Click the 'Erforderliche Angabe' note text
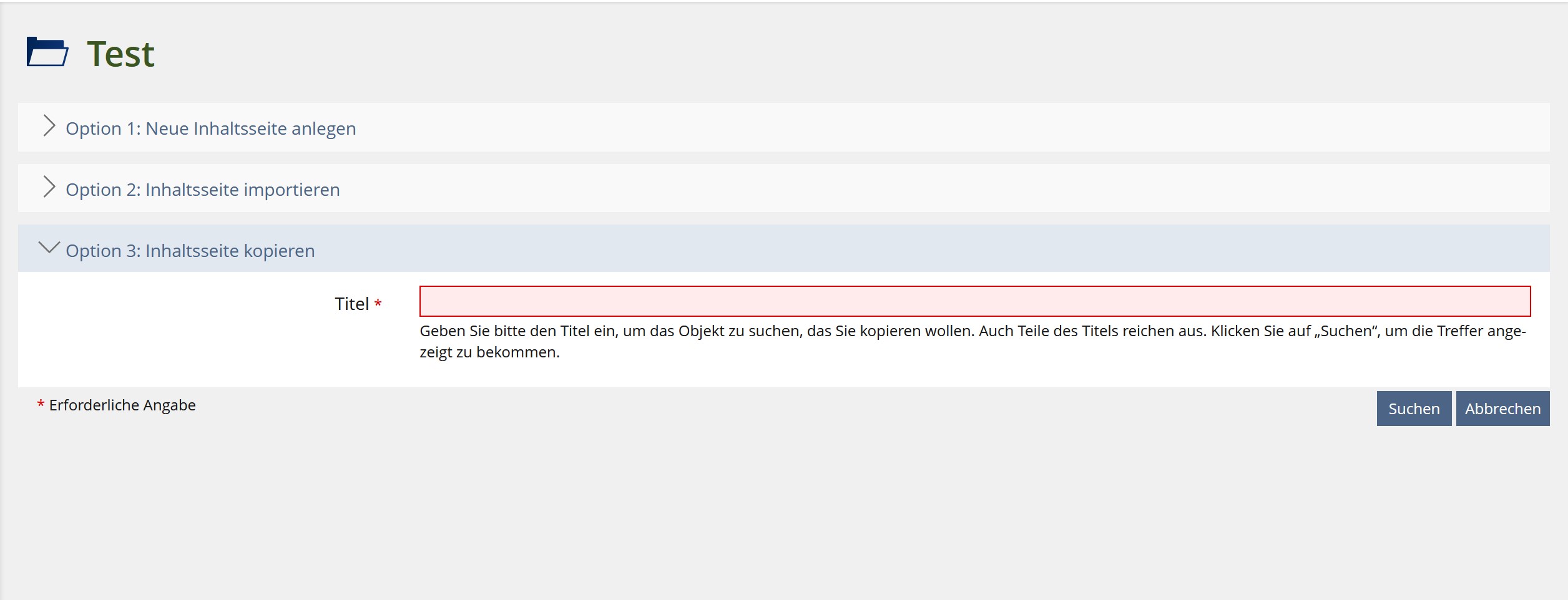The width and height of the screenshot is (1568, 600). click(122, 405)
